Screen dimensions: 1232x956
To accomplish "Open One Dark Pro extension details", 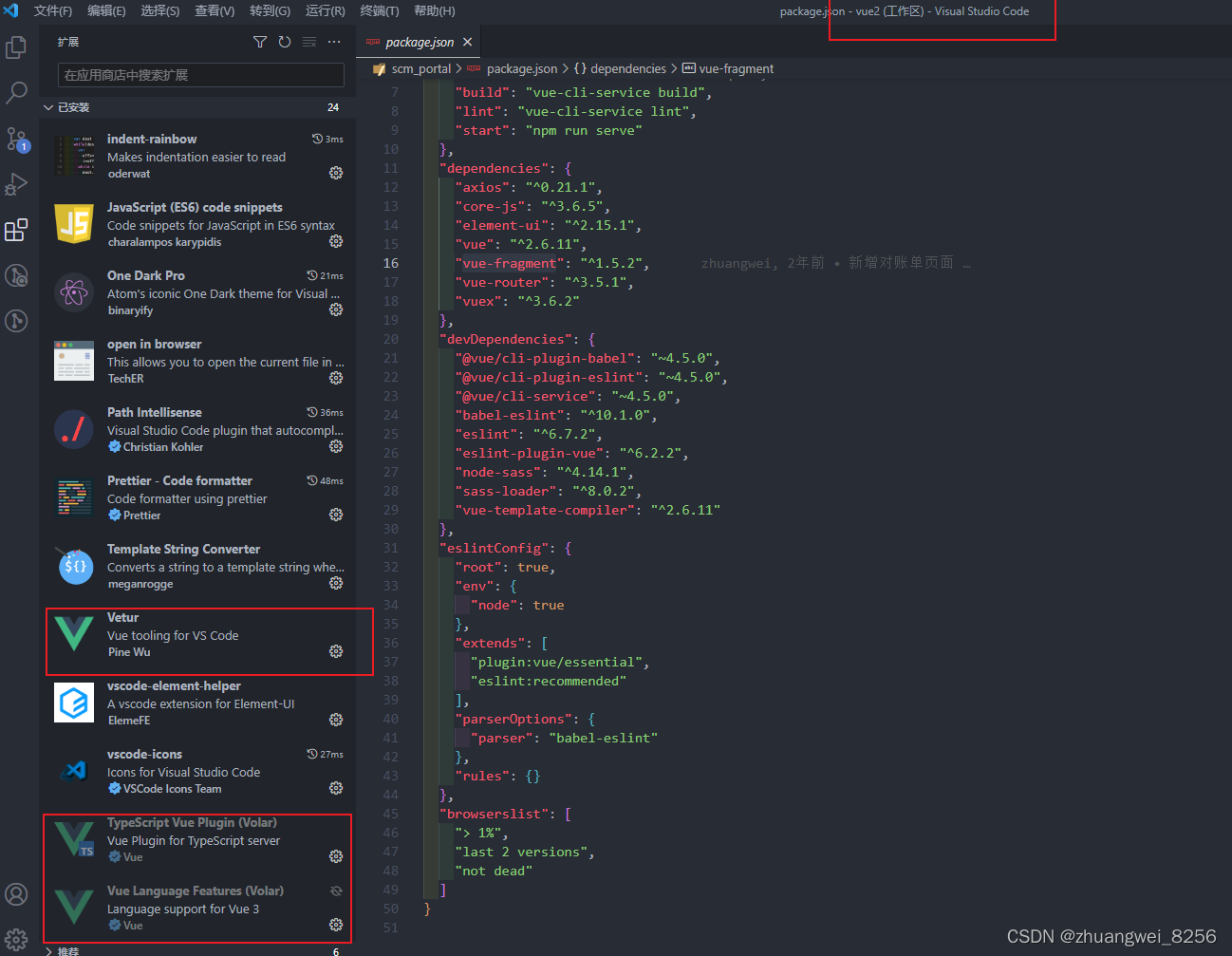I will tap(197, 292).
